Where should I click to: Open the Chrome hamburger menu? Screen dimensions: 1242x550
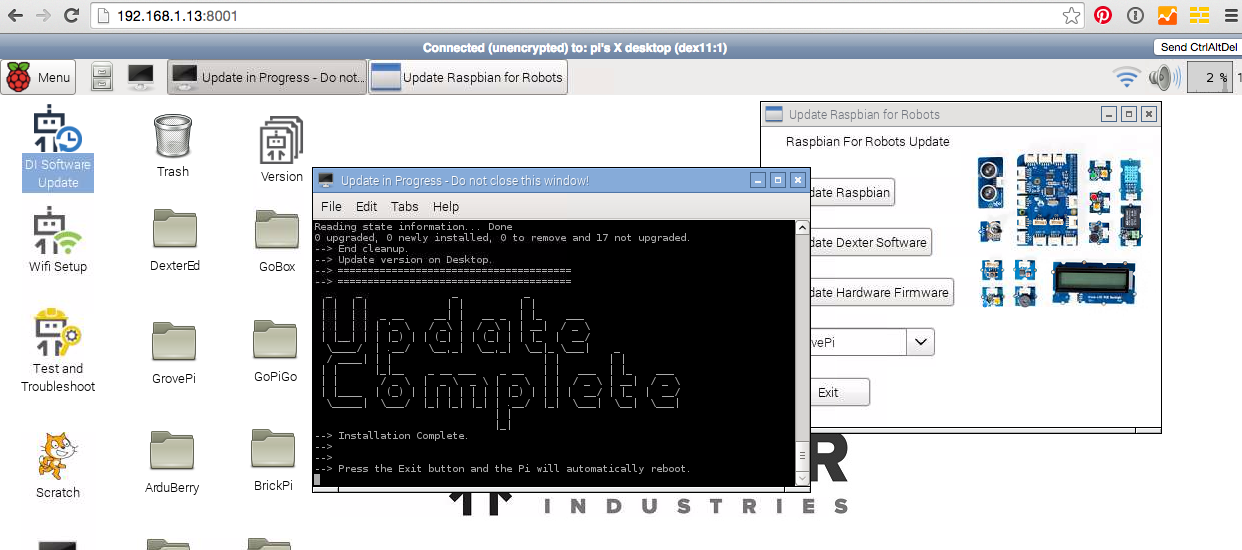[x=1231, y=15]
